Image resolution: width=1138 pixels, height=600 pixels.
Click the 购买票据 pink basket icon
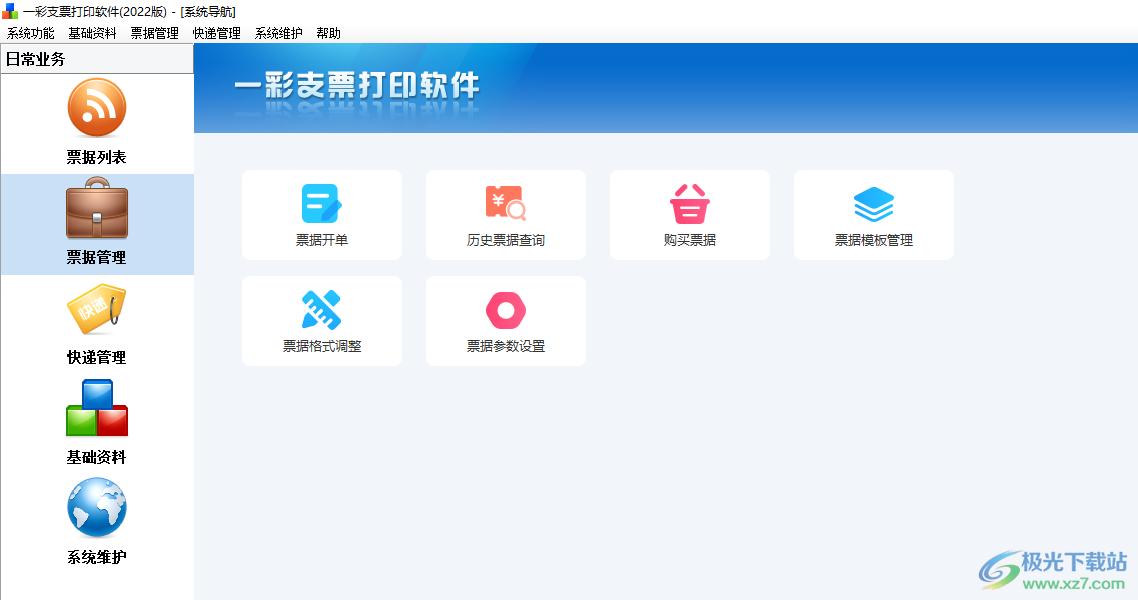(689, 203)
